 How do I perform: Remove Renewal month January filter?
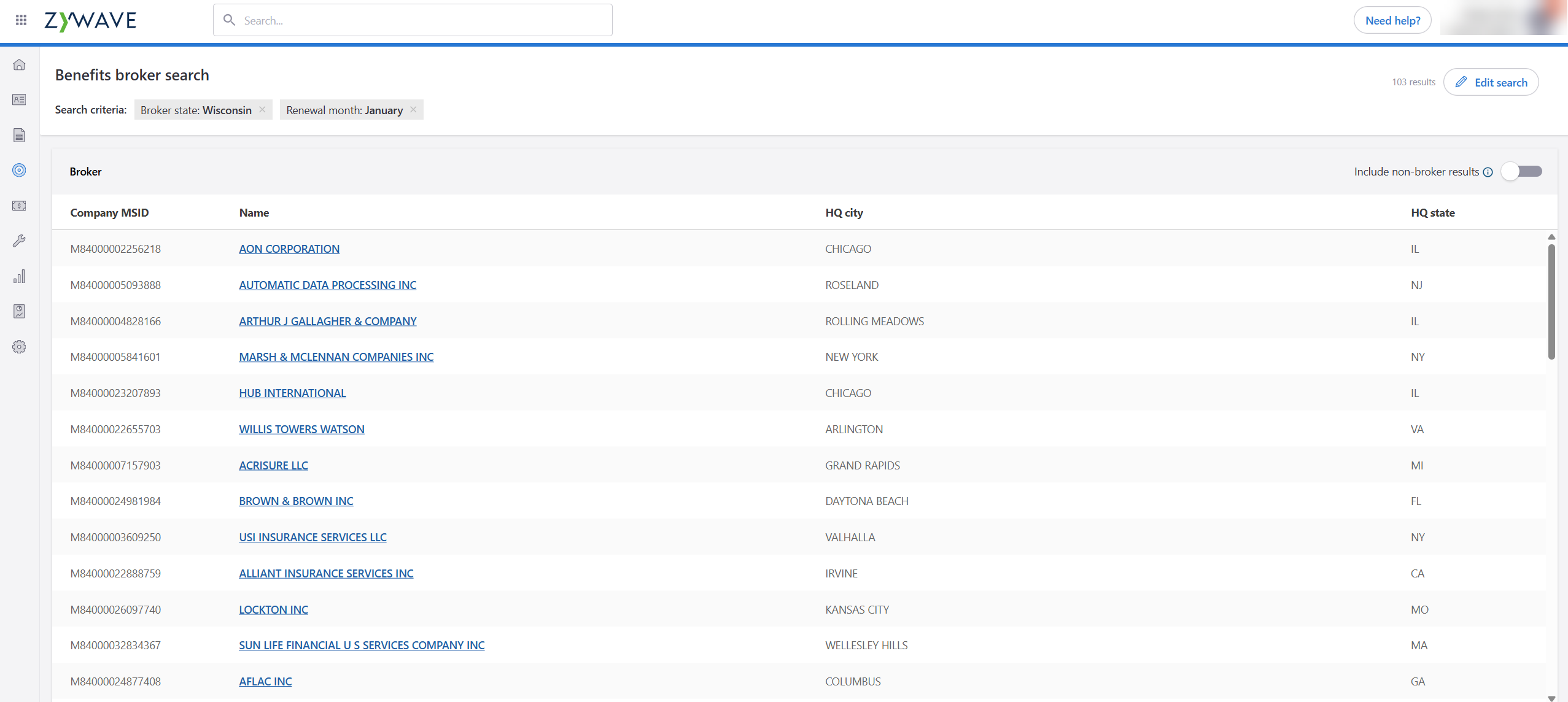[x=413, y=110]
